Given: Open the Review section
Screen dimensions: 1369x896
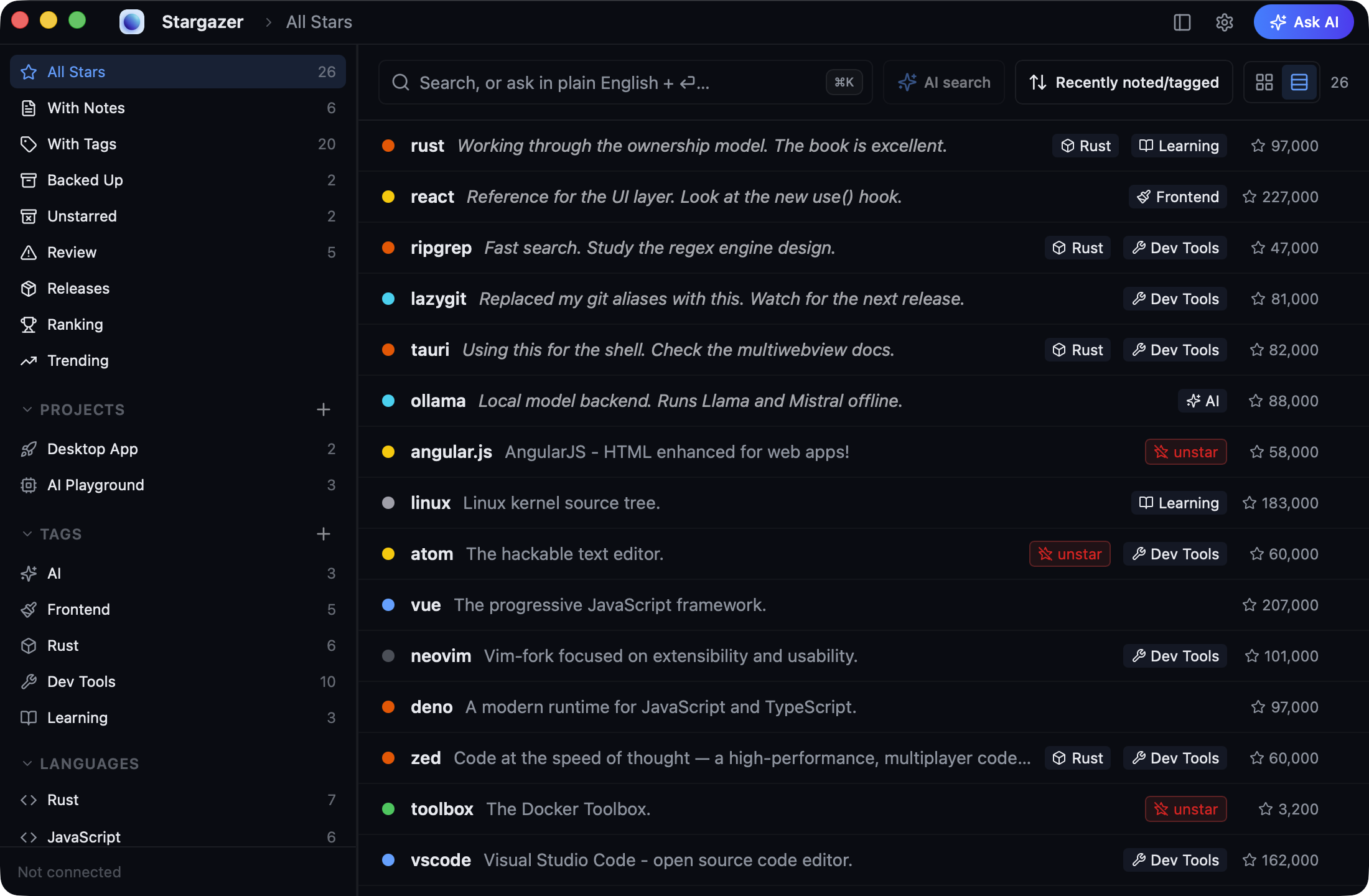Looking at the screenshot, I should [x=178, y=252].
